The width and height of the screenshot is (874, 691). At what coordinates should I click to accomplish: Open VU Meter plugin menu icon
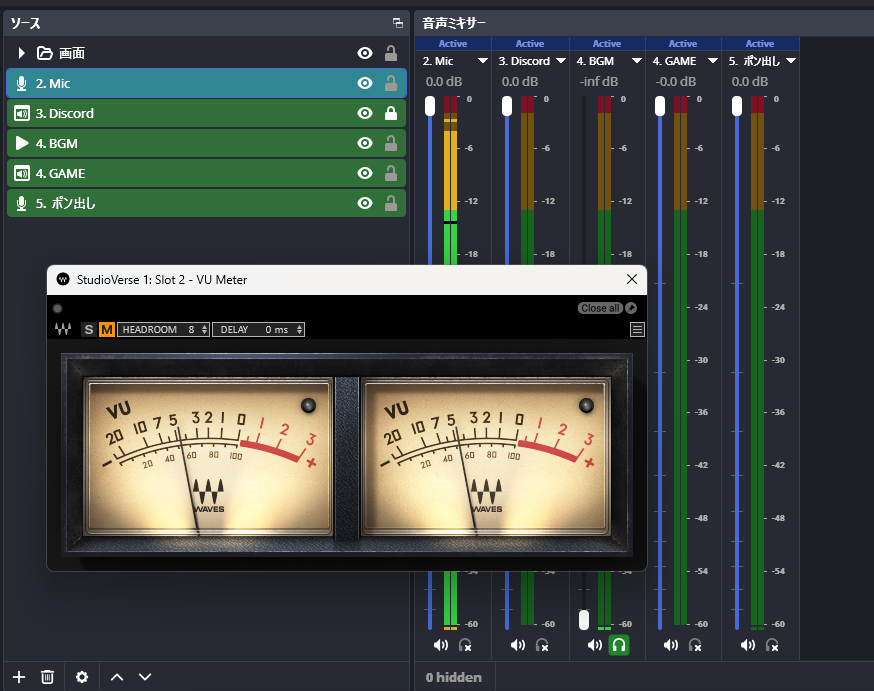[637, 329]
